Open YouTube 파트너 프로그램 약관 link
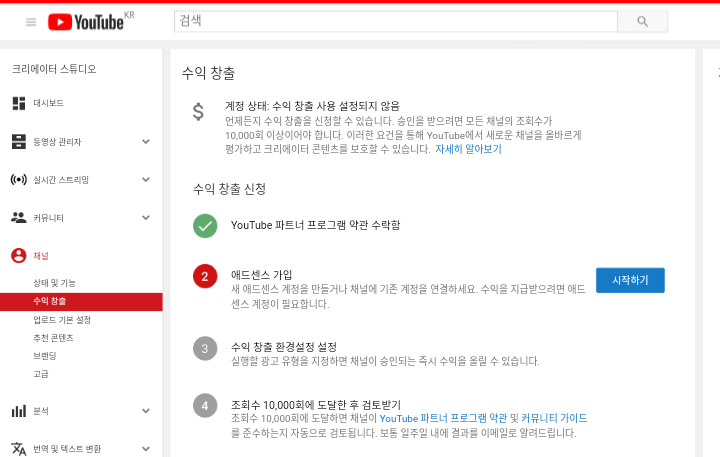The height and width of the screenshot is (457, 720). [x=443, y=418]
